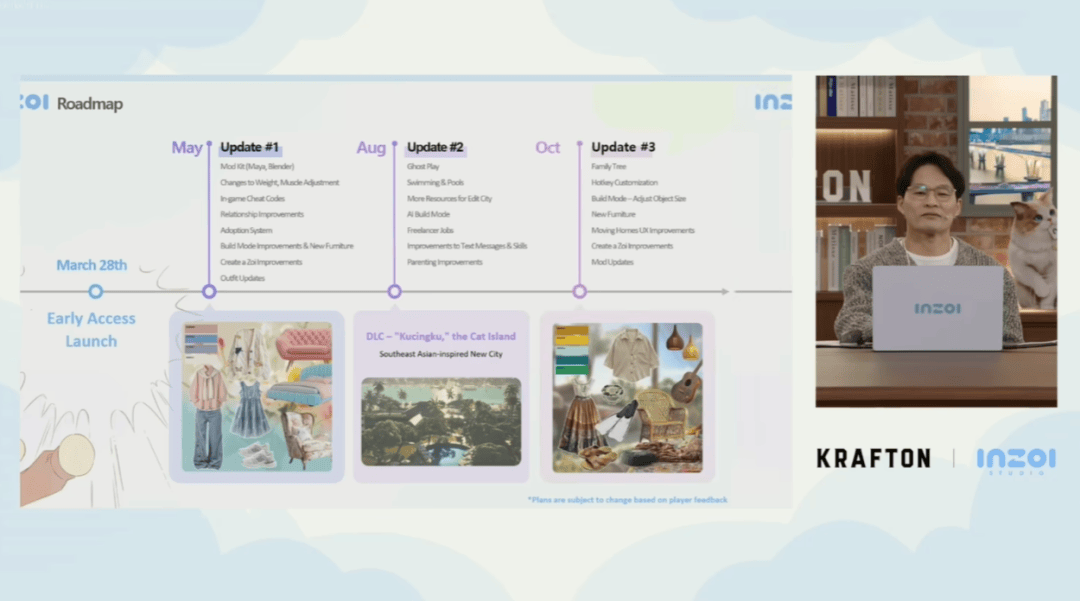Screen dimensions: 1080x601
Task: Click the "Roadmap" slide title
Action: click(x=90, y=104)
